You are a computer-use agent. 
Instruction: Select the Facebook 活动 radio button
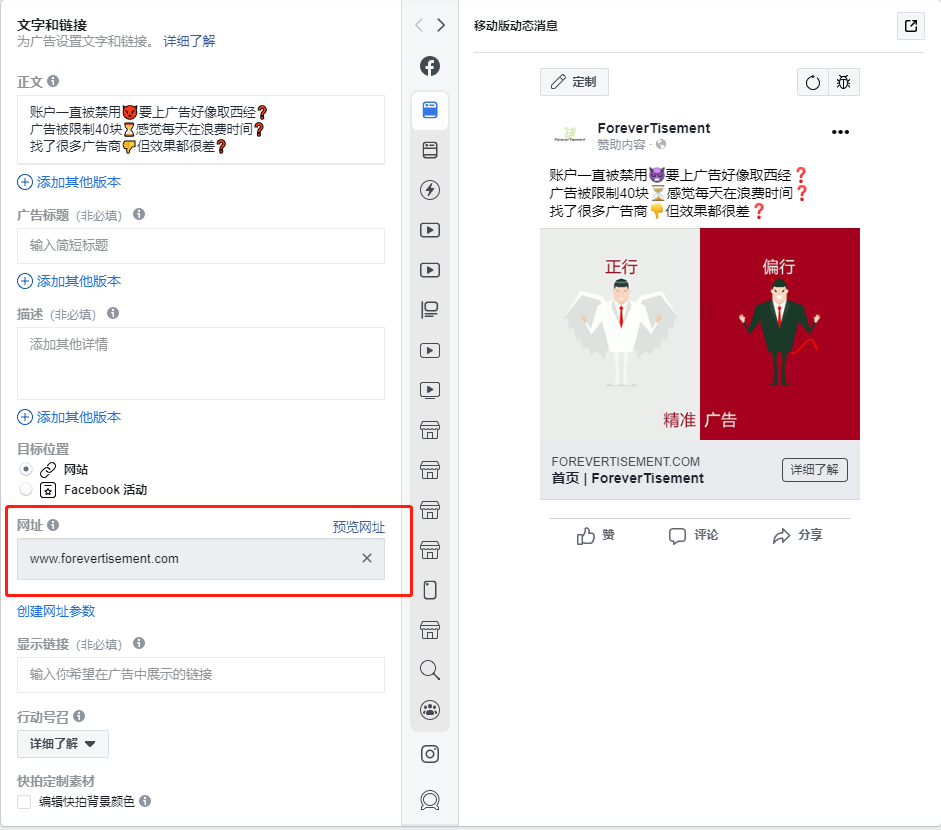click(26, 489)
